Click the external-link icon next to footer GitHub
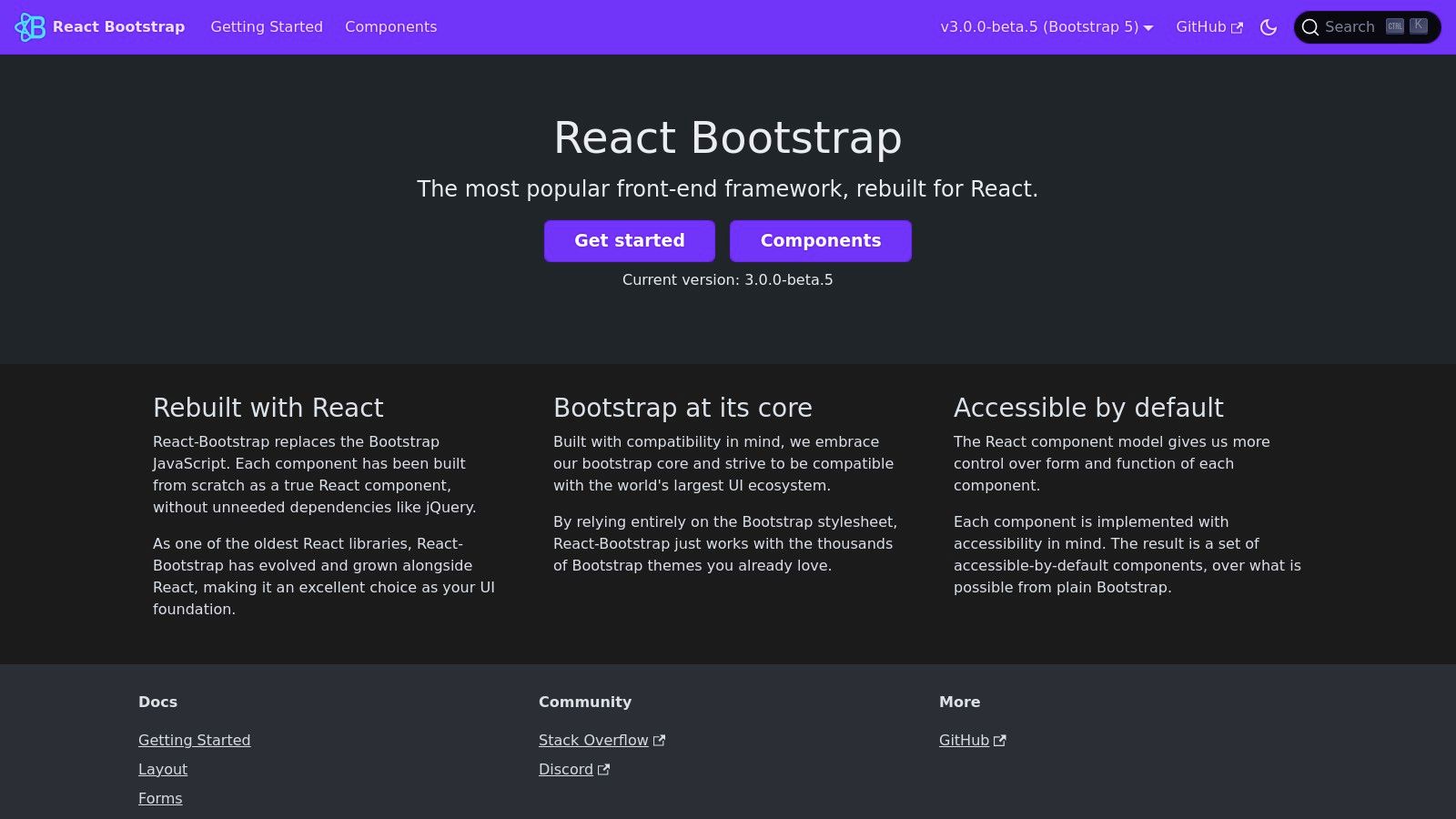 tap(1000, 740)
